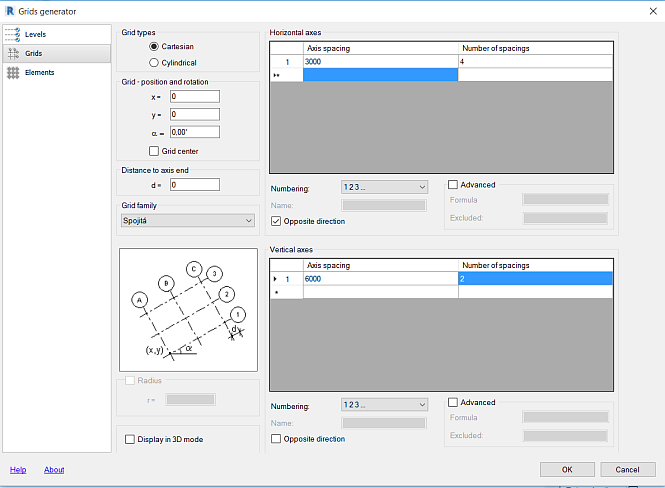This screenshot has width=665, height=488.
Task: Enable the Grid center checkbox
Action: (x=153, y=151)
